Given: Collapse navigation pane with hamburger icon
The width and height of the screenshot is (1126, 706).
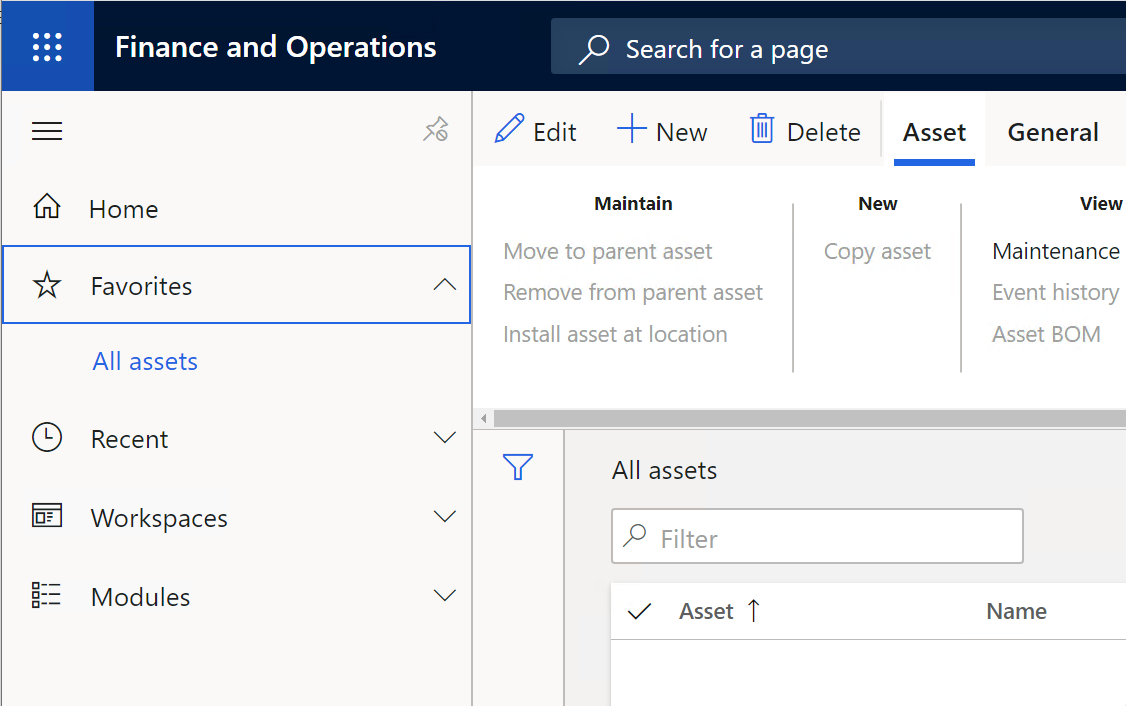Looking at the screenshot, I should [47, 131].
